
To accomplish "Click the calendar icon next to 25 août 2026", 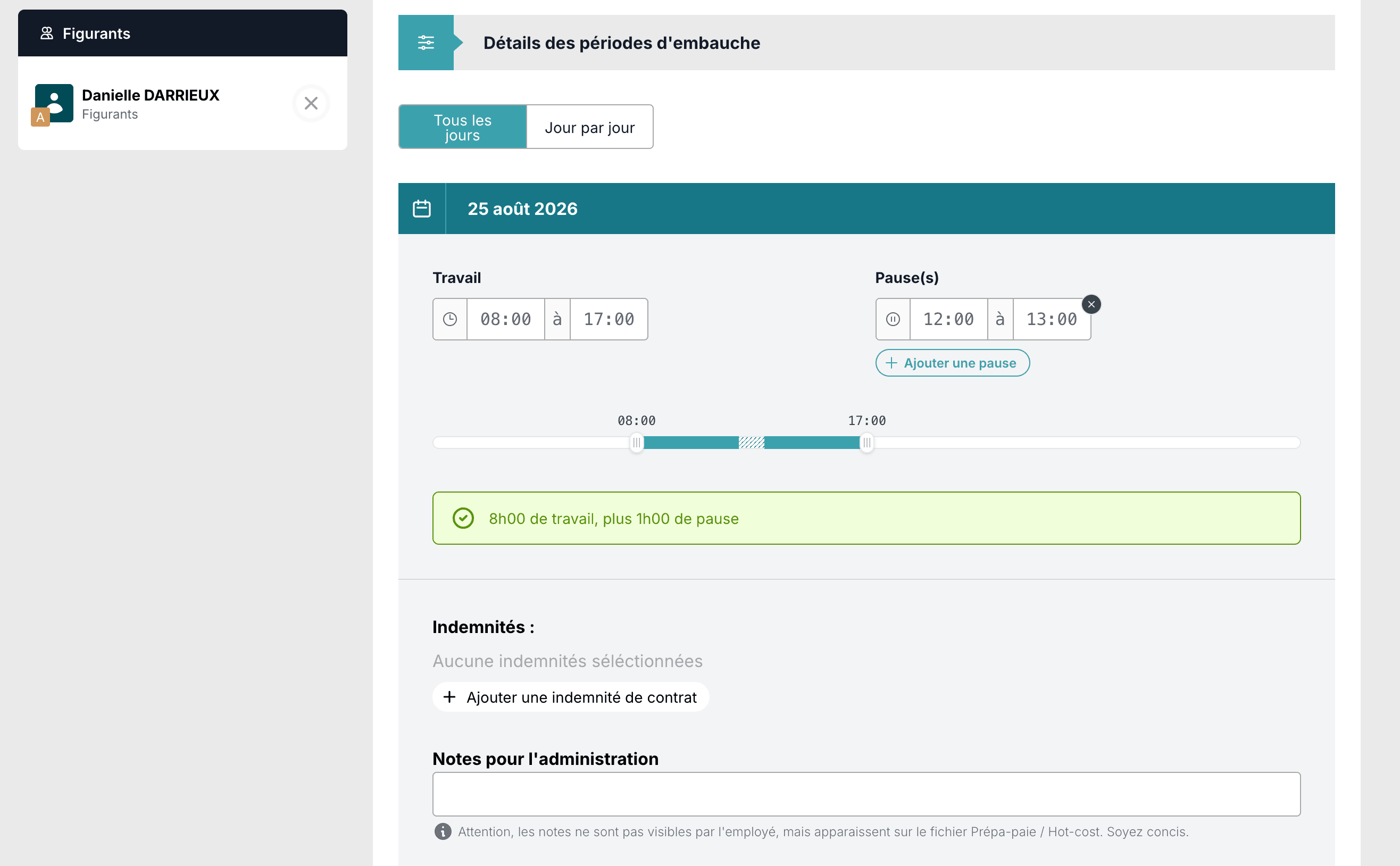I will [x=421, y=209].
